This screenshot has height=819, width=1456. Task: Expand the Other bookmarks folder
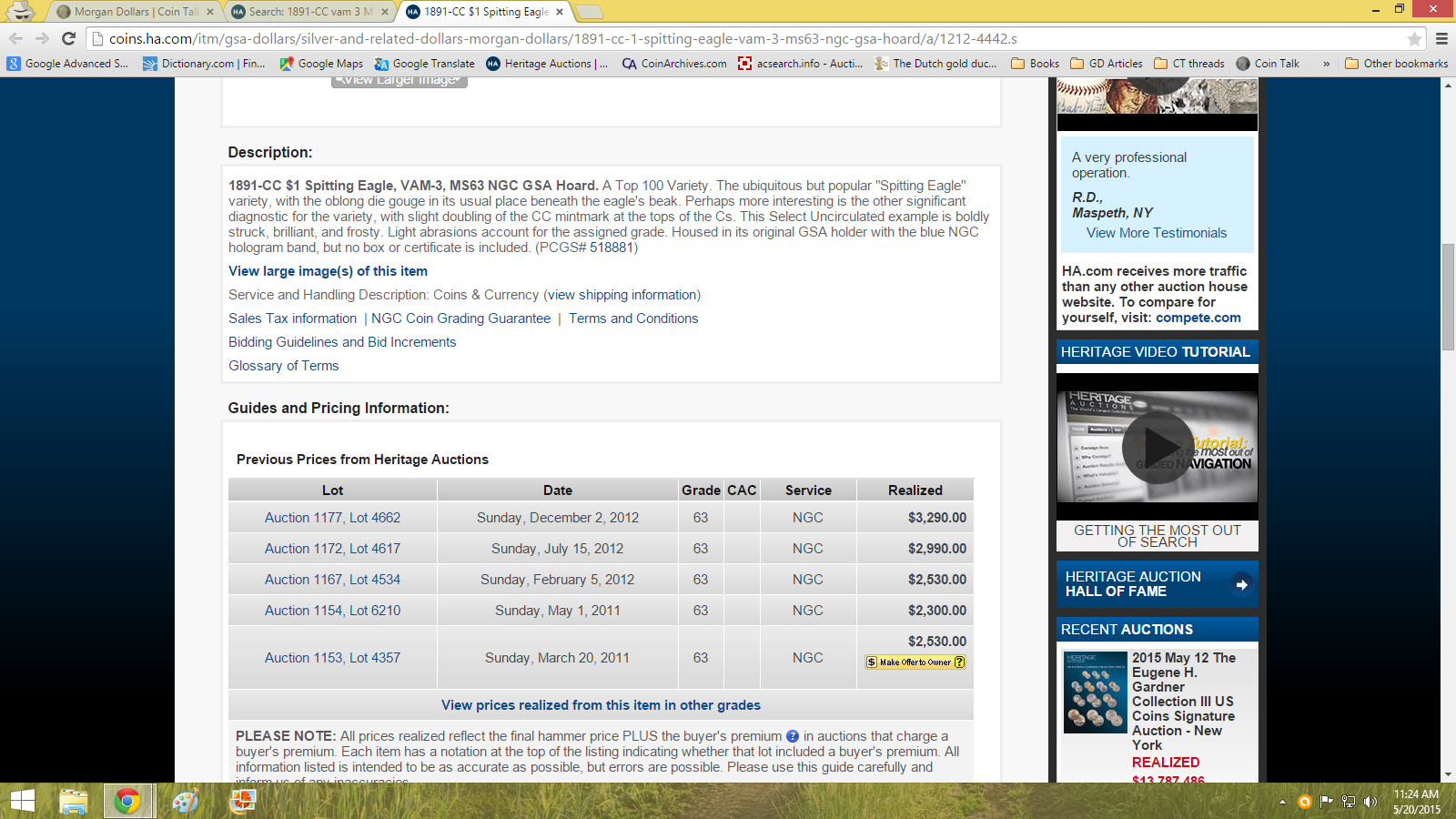1397,64
